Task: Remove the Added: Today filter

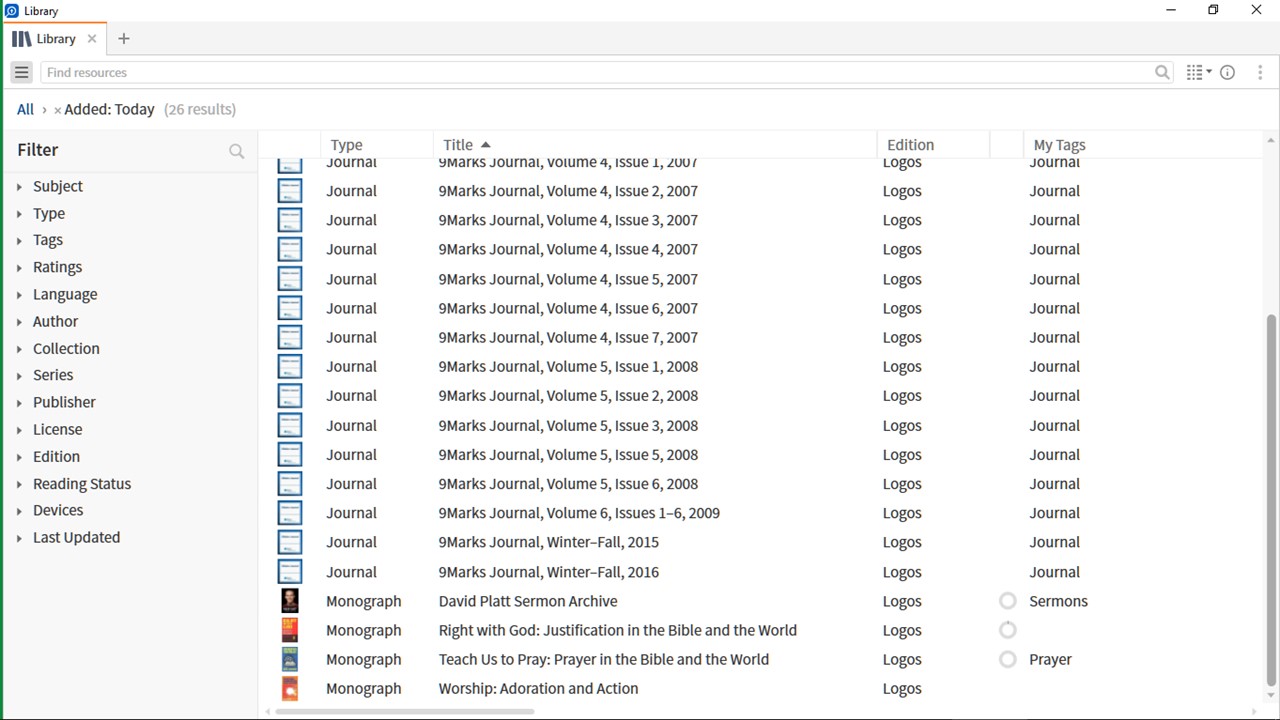Action: 57,110
